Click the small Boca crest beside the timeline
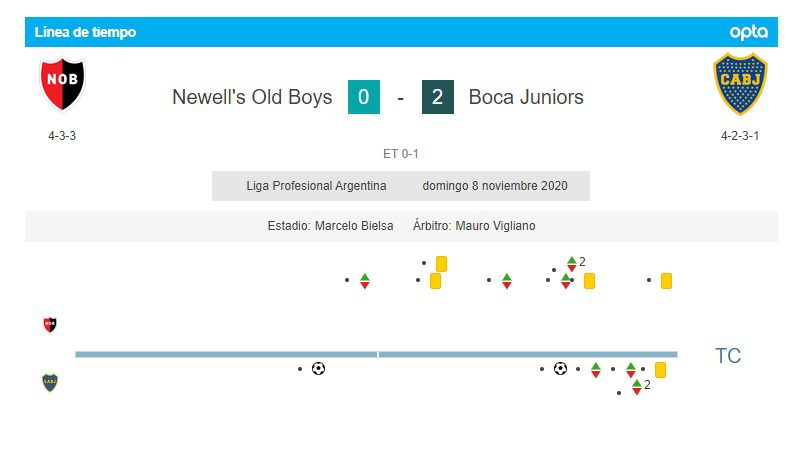Screen dimensions: 799x471 point(50,383)
